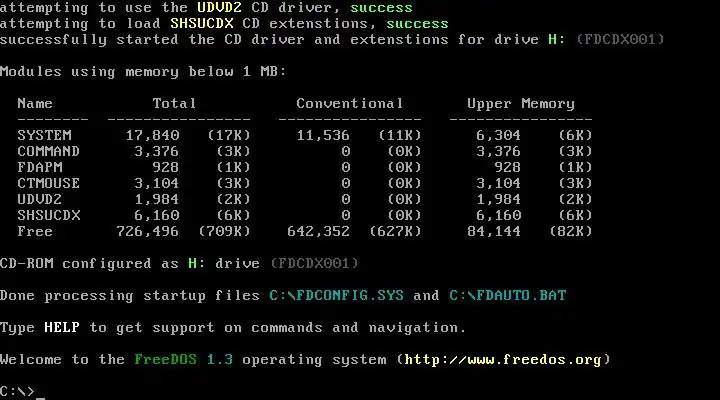Click the (11K) SYSTEM conventional size
720x400 pixels.
tap(400, 135)
